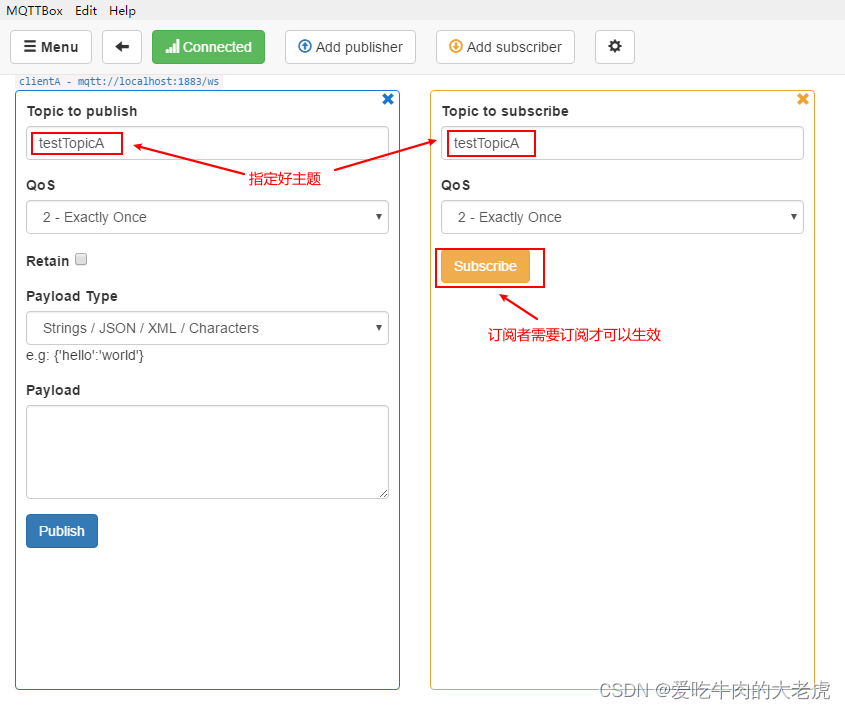Open the Menu hamburger button
Image resolution: width=845 pixels, height=709 pixels.
coord(51,47)
